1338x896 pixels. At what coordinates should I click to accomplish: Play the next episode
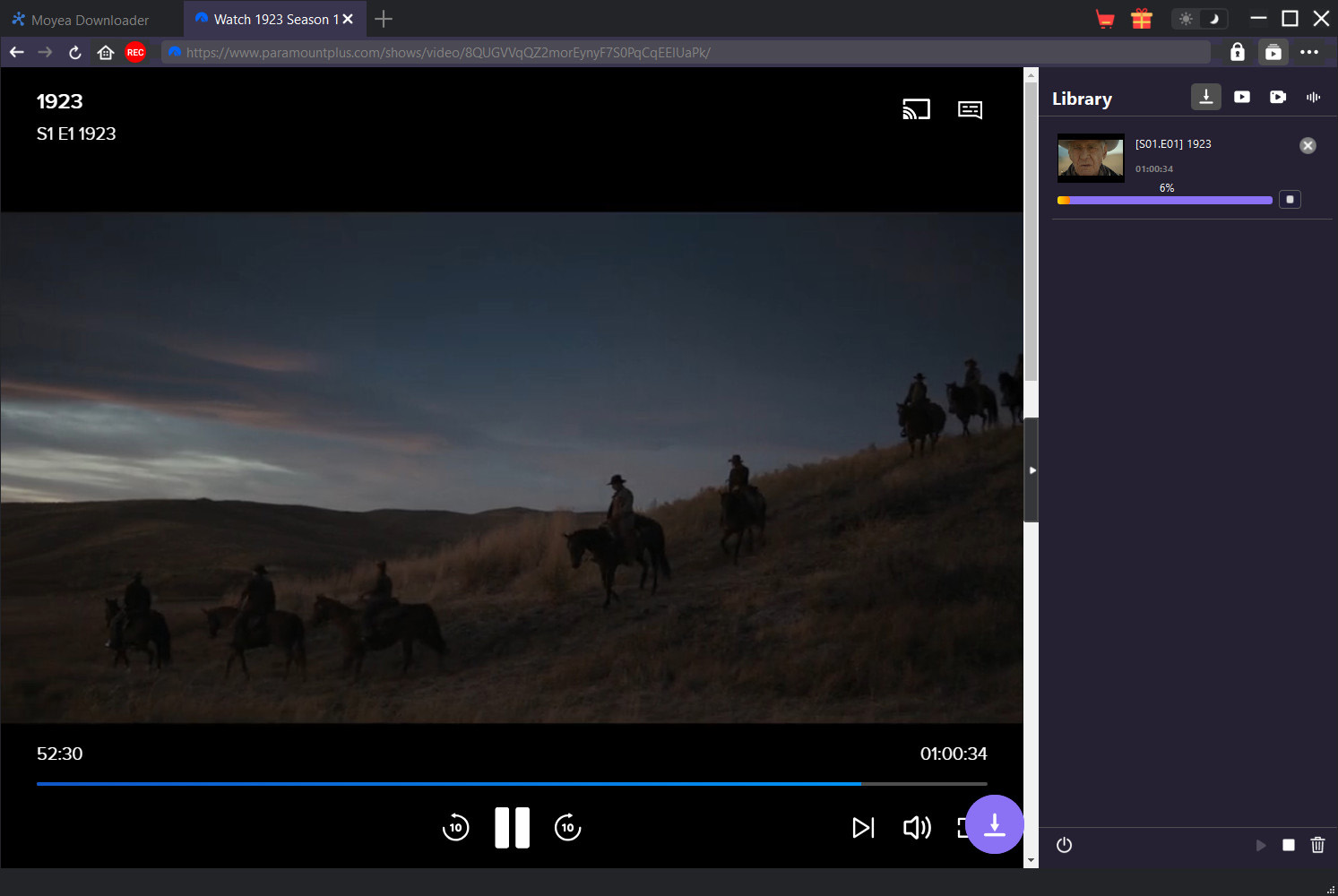pos(863,827)
